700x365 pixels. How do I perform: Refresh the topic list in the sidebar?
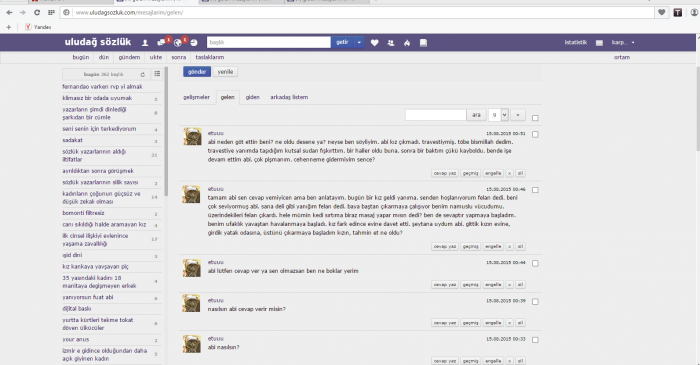click(x=142, y=75)
